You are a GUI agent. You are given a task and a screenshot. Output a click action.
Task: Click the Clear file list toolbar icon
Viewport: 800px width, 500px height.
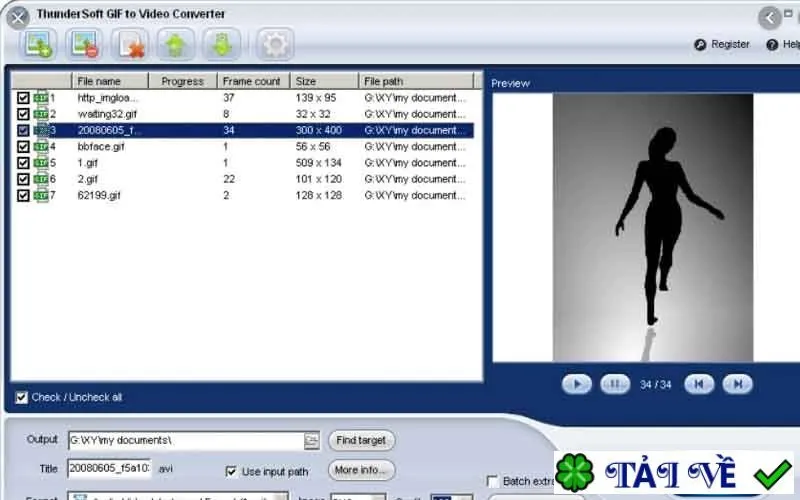pyautogui.click(x=130, y=44)
